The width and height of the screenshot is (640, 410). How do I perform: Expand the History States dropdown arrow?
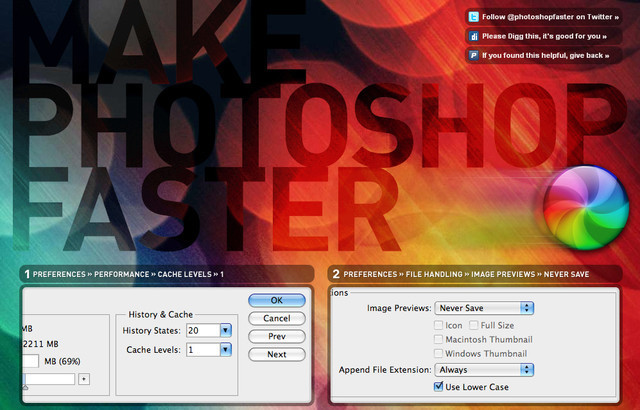coord(226,330)
